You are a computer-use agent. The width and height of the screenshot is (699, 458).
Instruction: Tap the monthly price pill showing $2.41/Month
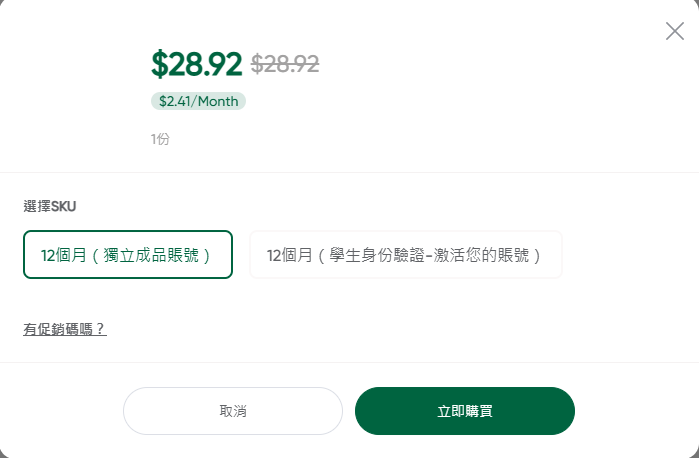tap(198, 101)
